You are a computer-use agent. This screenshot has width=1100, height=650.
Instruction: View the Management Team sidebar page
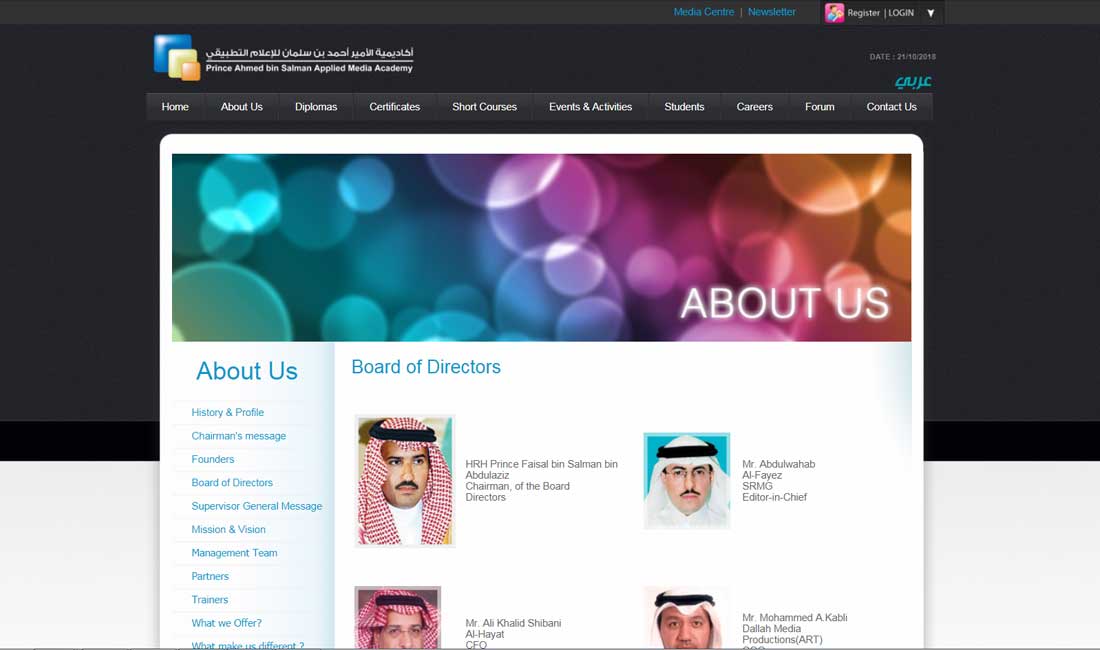(x=235, y=553)
